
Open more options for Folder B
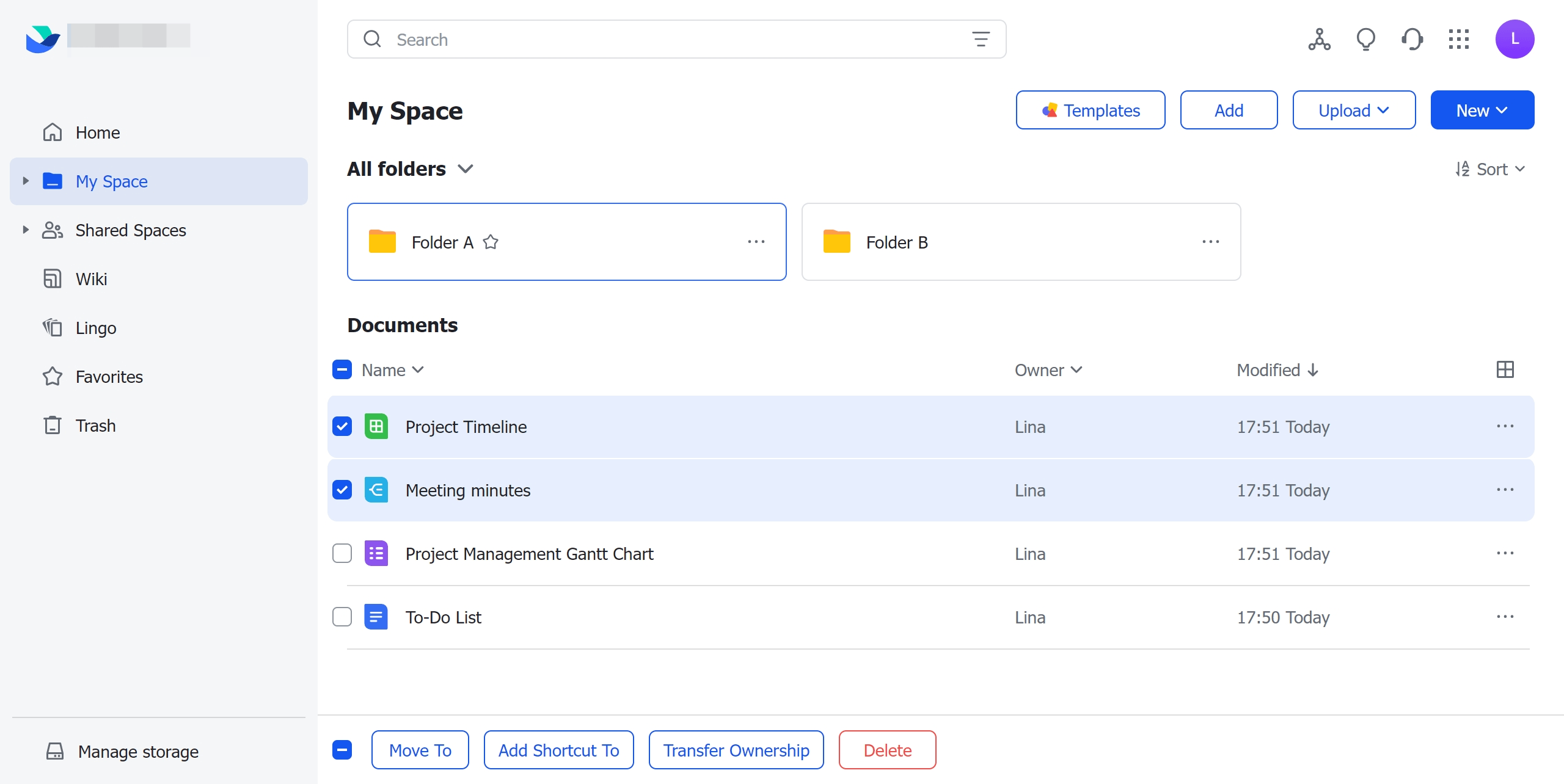(1211, 242)
